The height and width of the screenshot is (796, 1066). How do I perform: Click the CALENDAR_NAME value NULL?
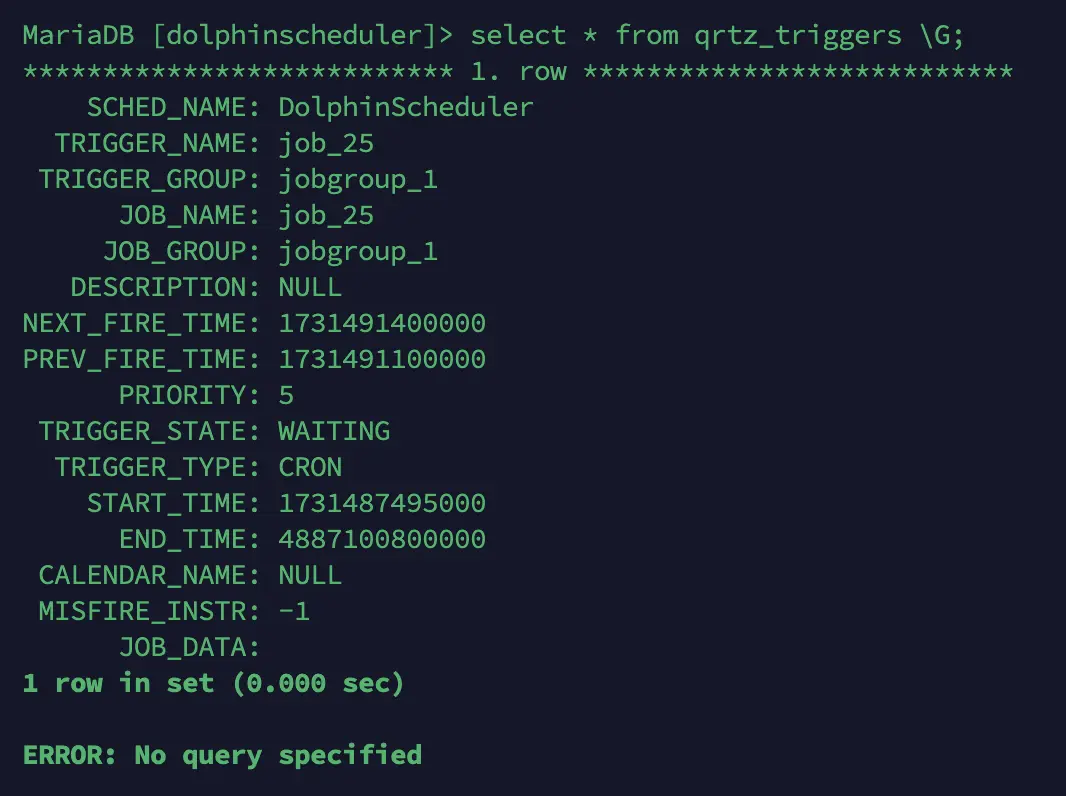tap(310, 575)
